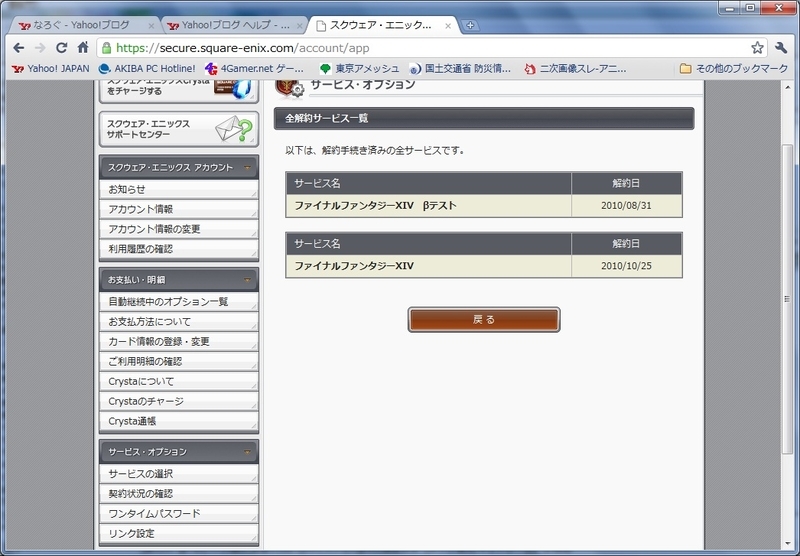
Task: Open 二次画像スレ bookmark
Action: coord(576,68)
